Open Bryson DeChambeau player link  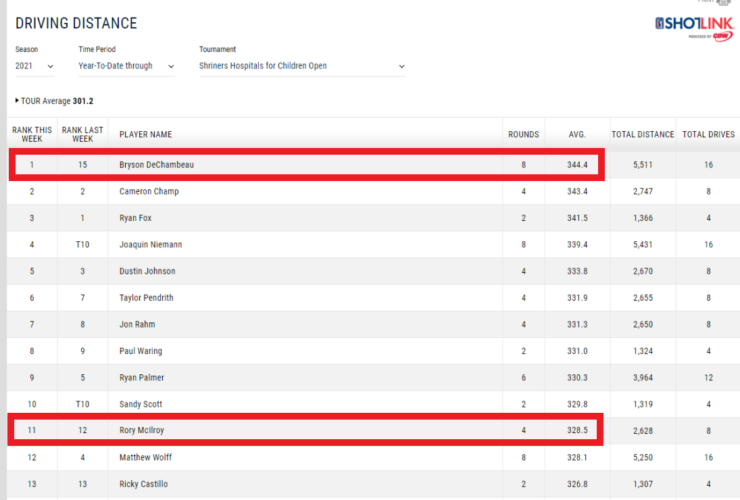pyautogui.click(x=156, y=165)
